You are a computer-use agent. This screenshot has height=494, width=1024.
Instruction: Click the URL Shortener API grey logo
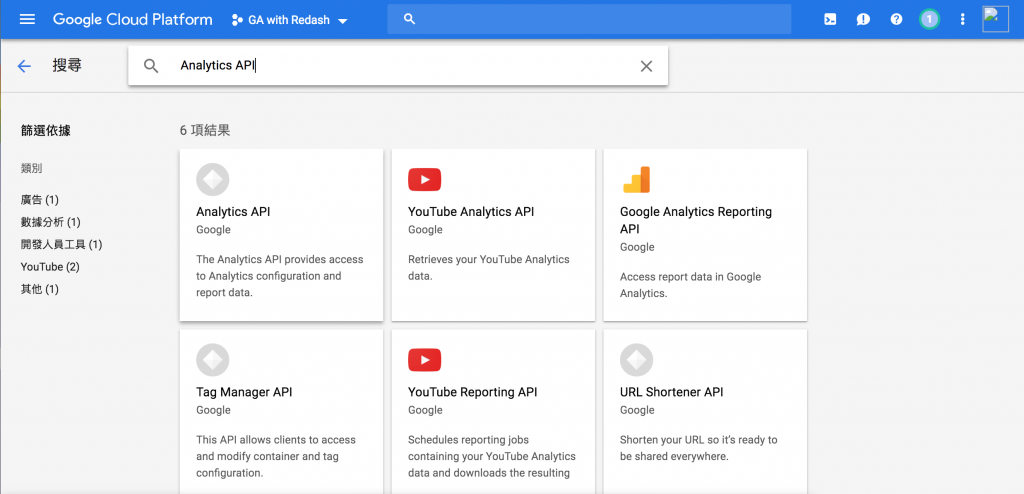[636, 360]
